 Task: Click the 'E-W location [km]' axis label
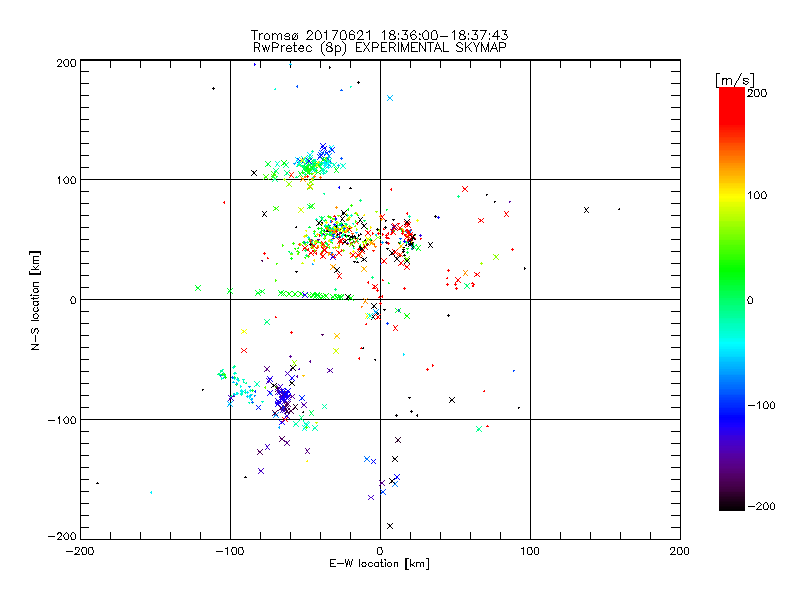(379, 564)
